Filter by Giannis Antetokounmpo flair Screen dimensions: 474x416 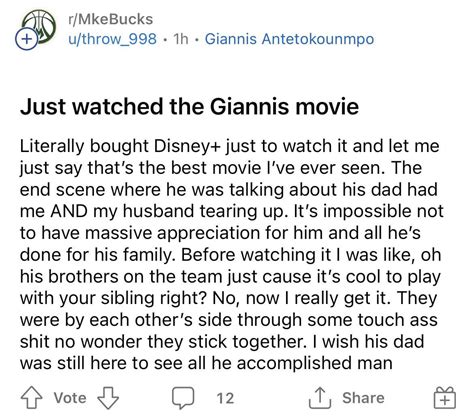pyautogui.click(x=289, y=39)
